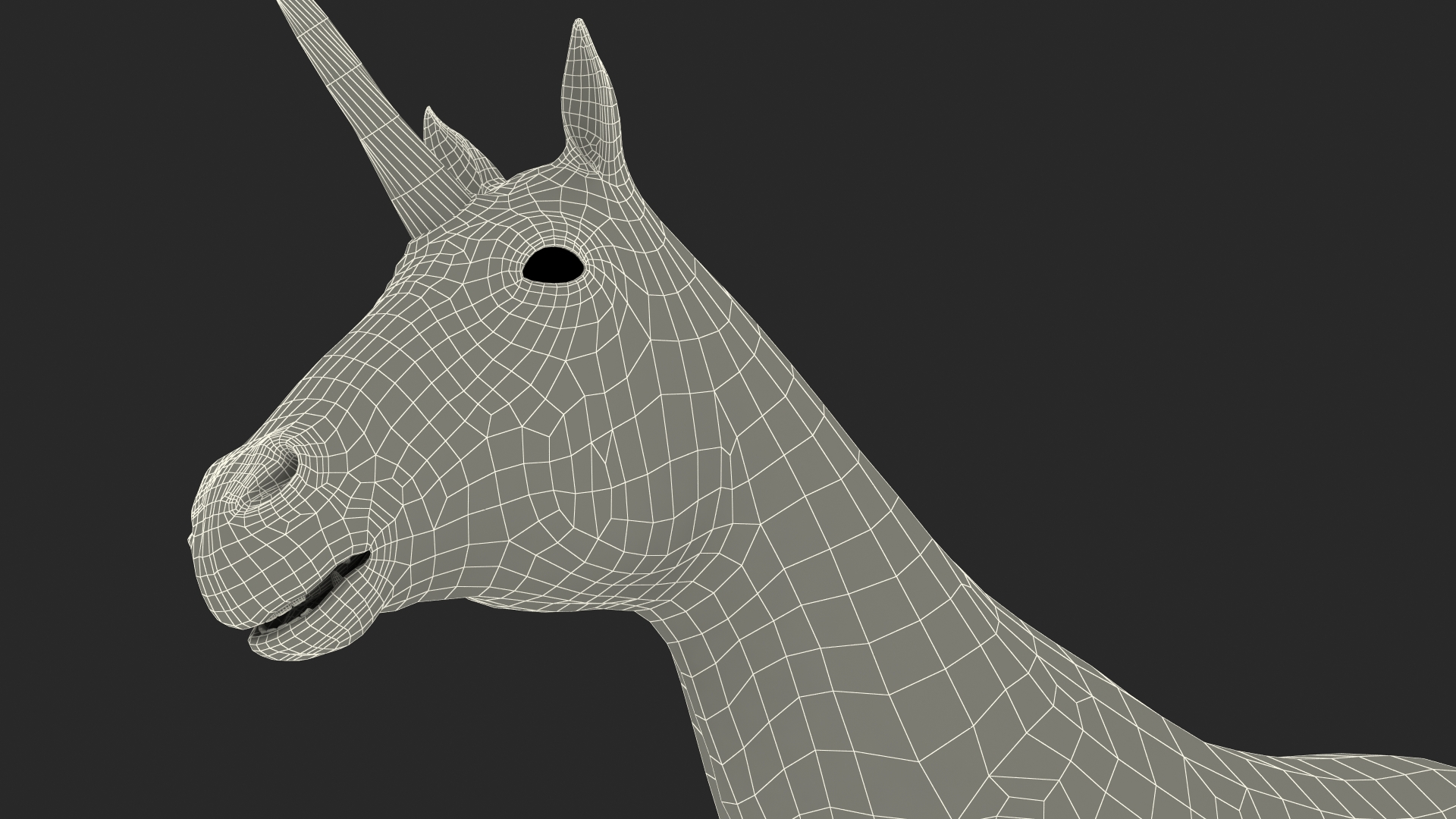Select the unicorn's black eye socket
The height and width of the screenshot is (819, 1456).
coord(554,265)
